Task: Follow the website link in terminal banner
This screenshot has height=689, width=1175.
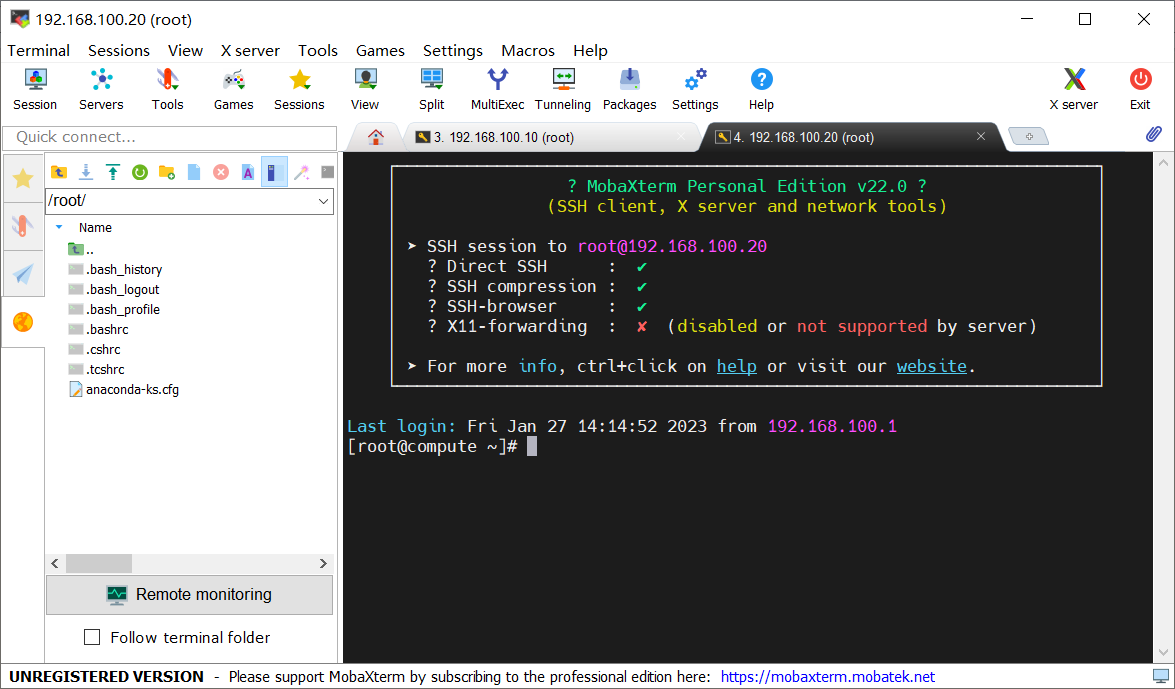Action: click(x=931, y=366)
